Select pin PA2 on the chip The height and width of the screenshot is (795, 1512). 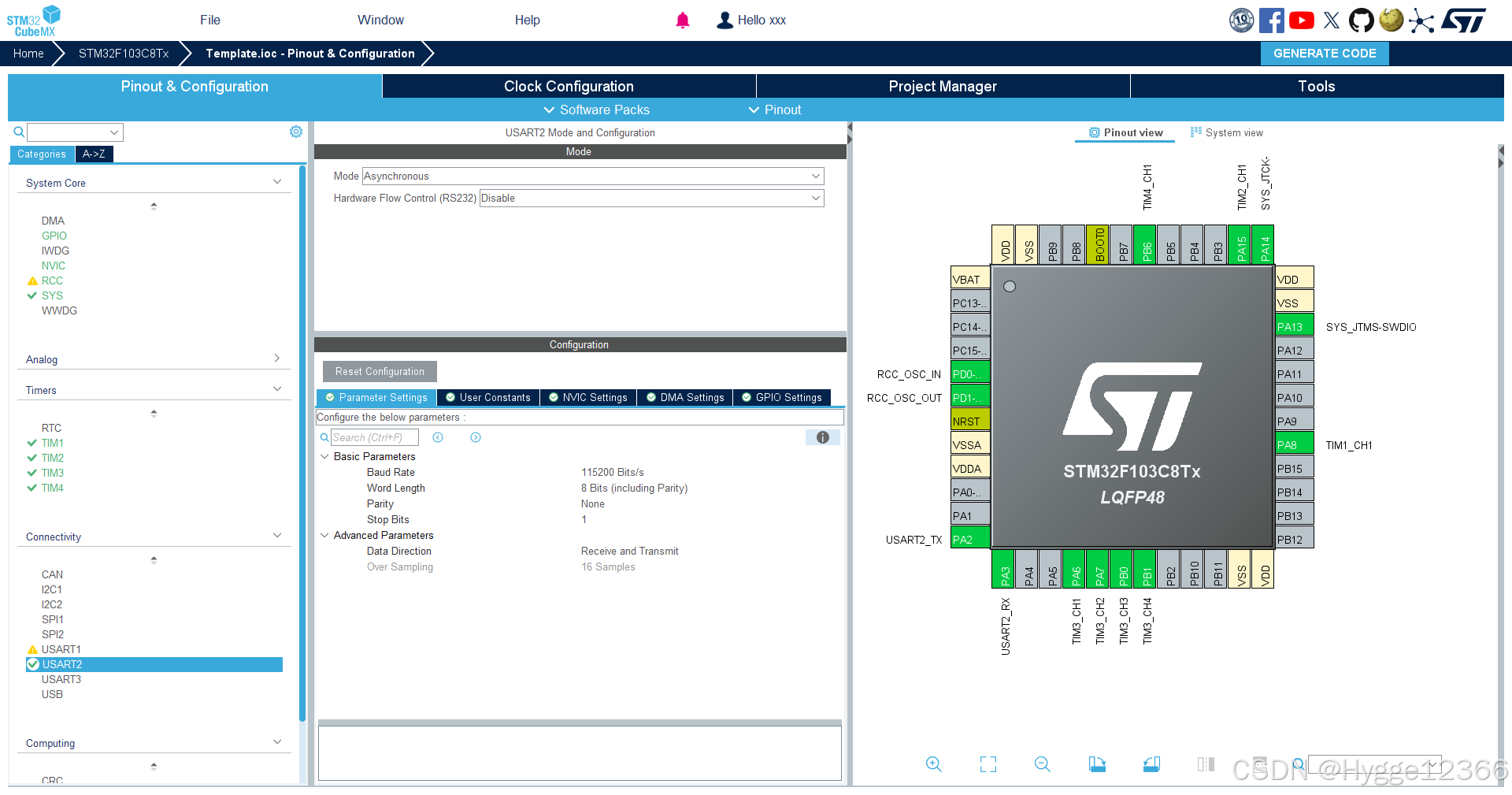pyautogui.click(x=970, y=539)
